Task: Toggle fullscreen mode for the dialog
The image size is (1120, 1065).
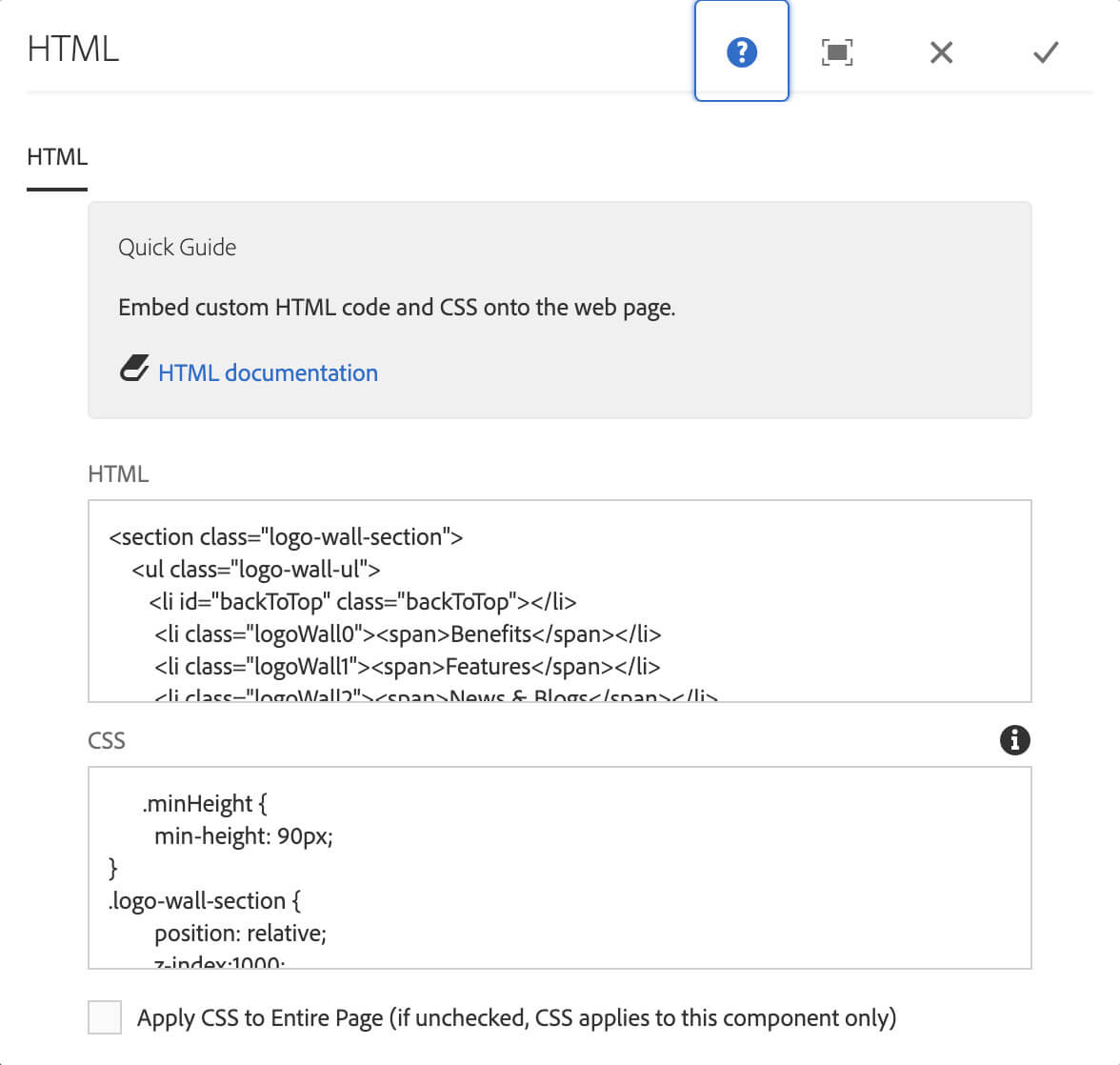Action: click(x=836, y=51)
